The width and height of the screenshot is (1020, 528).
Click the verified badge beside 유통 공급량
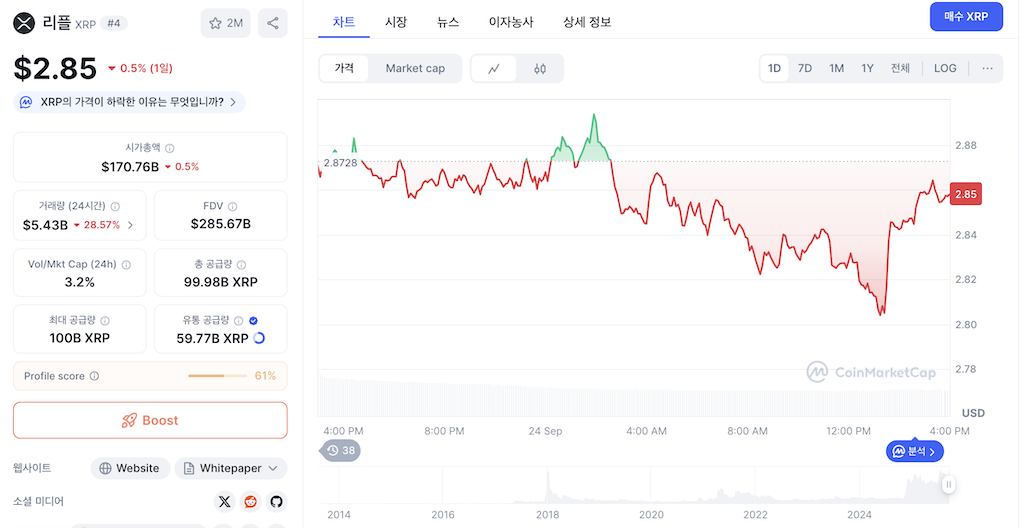254,321
